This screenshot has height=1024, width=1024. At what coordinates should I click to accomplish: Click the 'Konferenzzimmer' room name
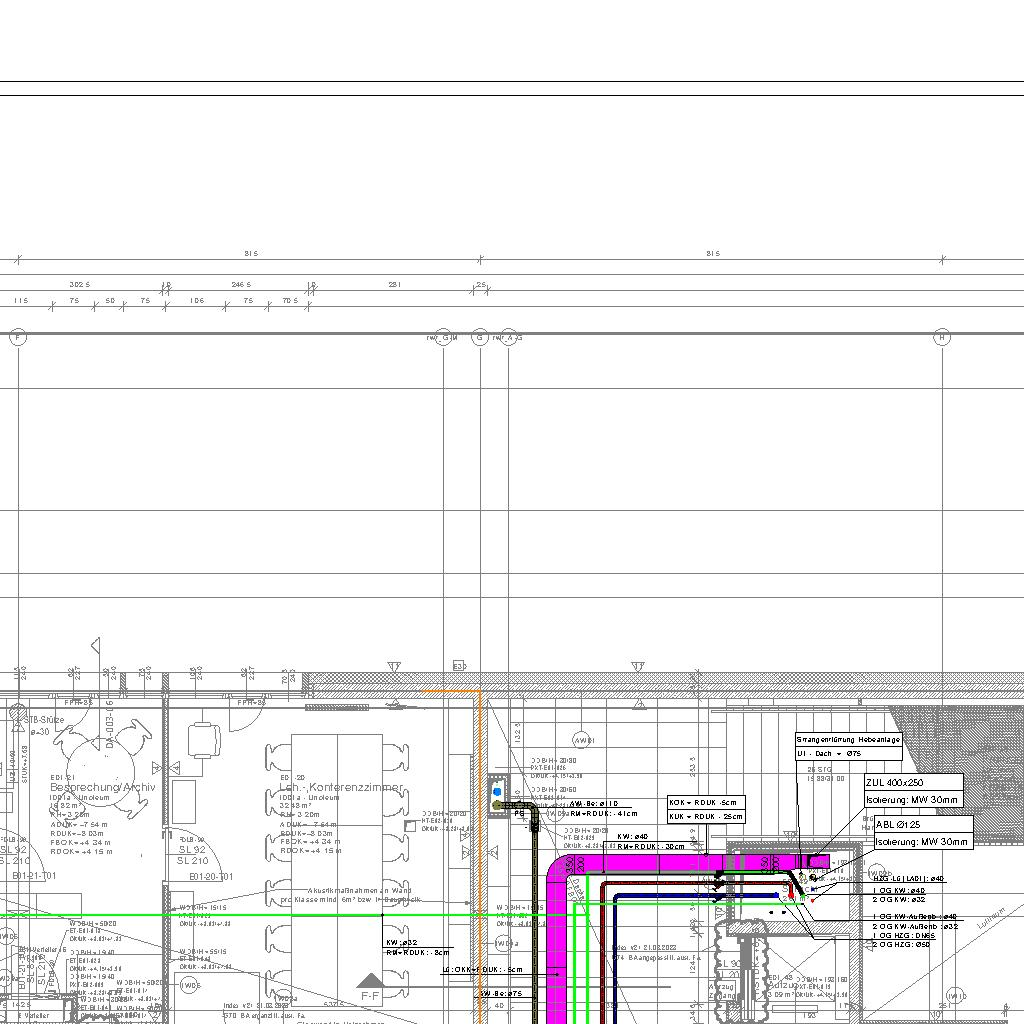coord(356,787)
